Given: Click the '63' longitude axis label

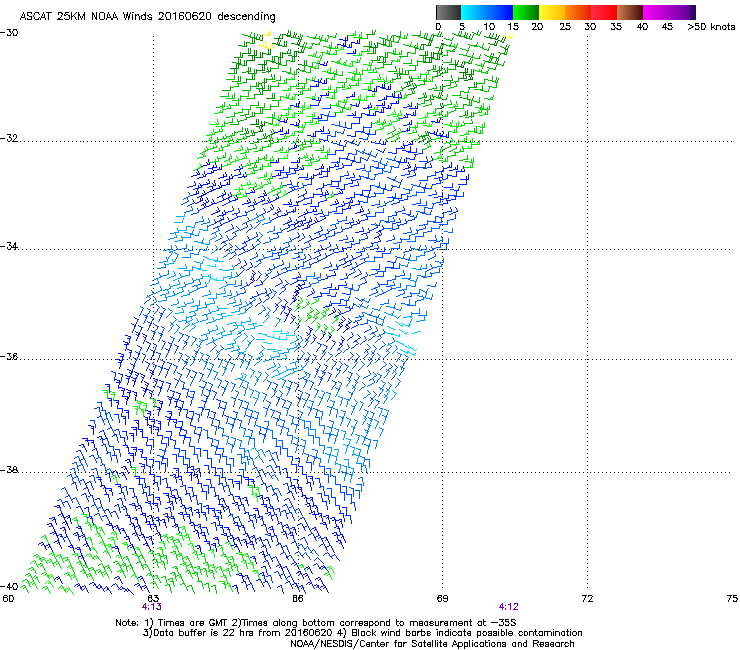Looking at the screenshot, I should click(x=153, y=599).
